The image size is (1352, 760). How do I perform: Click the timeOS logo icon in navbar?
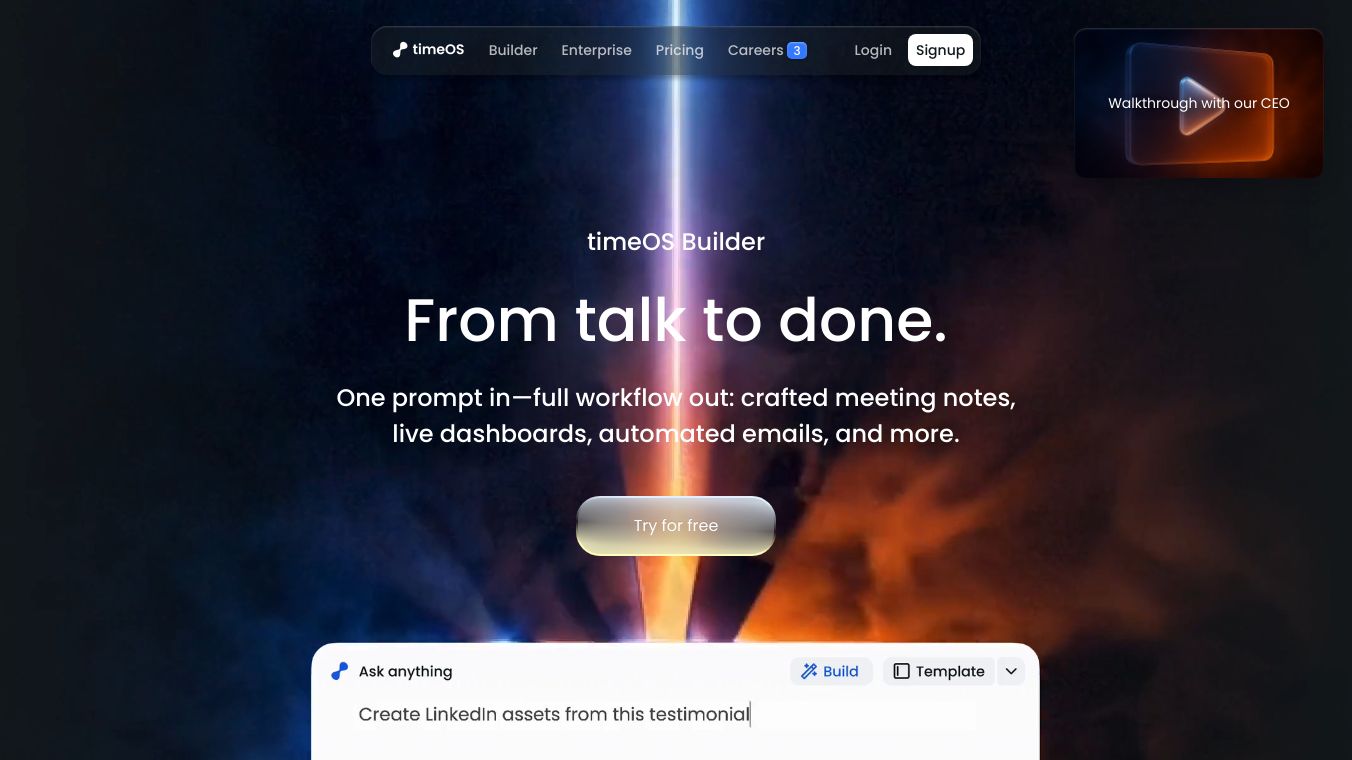[400, 50]
